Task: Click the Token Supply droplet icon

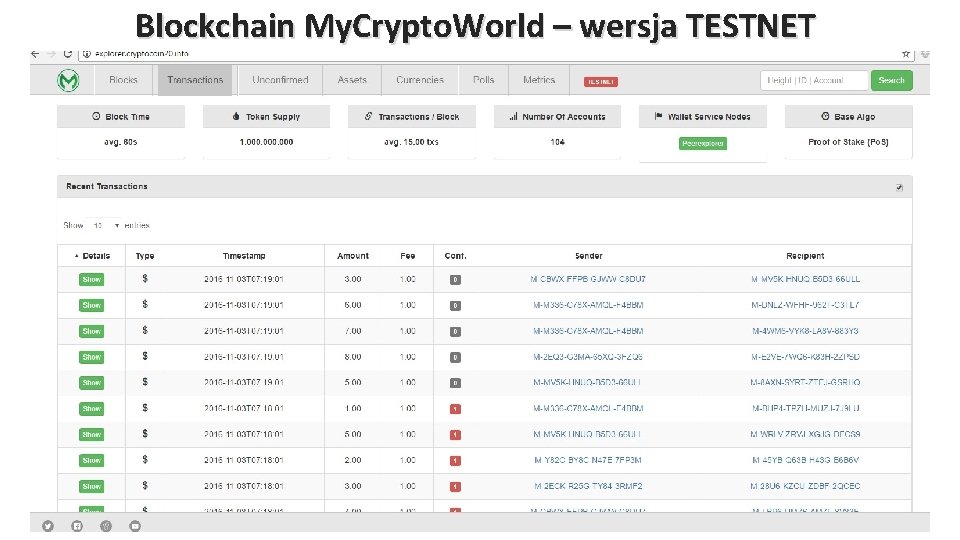Action: [x=236, y=116]
